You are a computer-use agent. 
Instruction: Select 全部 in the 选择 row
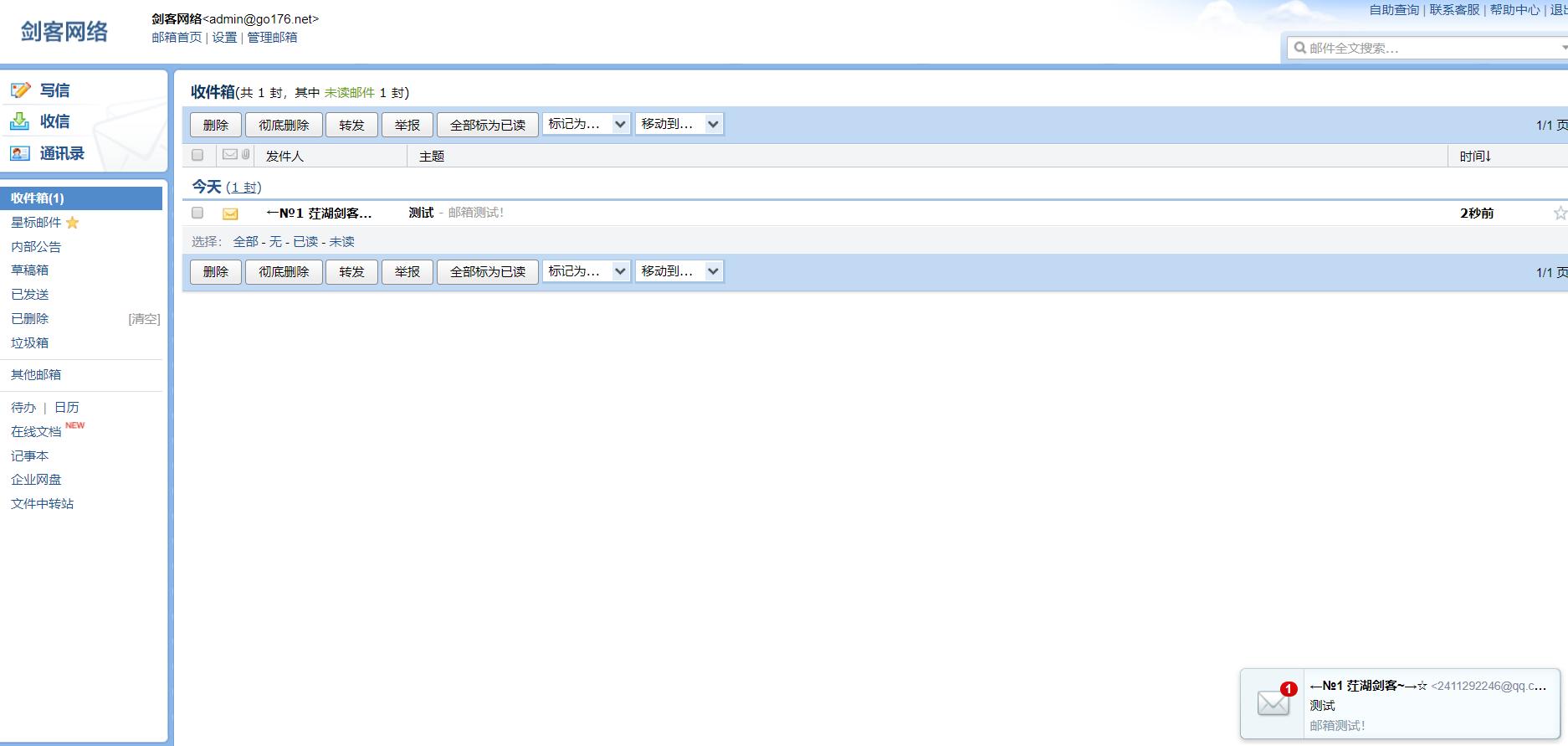coord(245,242)
